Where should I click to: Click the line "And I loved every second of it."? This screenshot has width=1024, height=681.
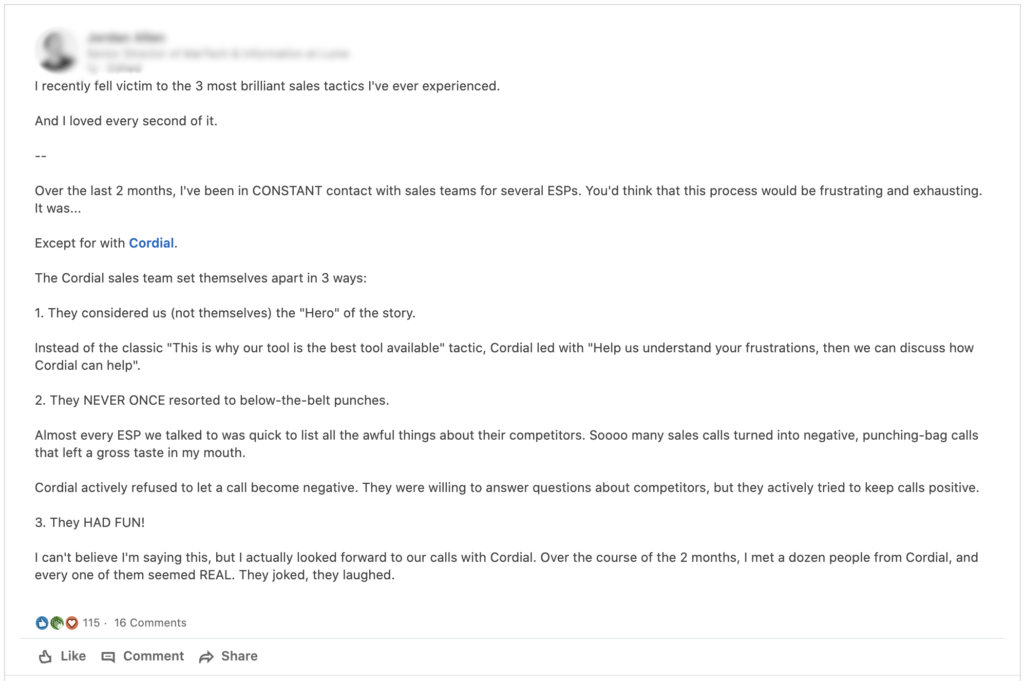126,121
